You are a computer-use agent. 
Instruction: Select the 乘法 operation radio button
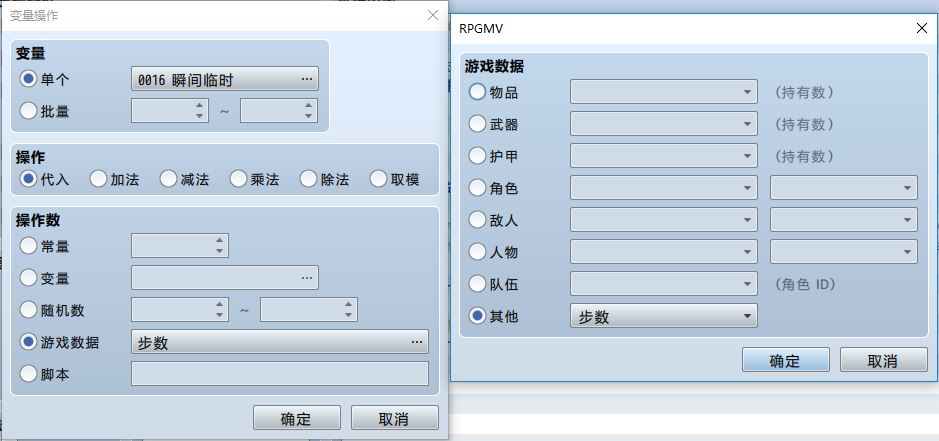pos(238,179)
